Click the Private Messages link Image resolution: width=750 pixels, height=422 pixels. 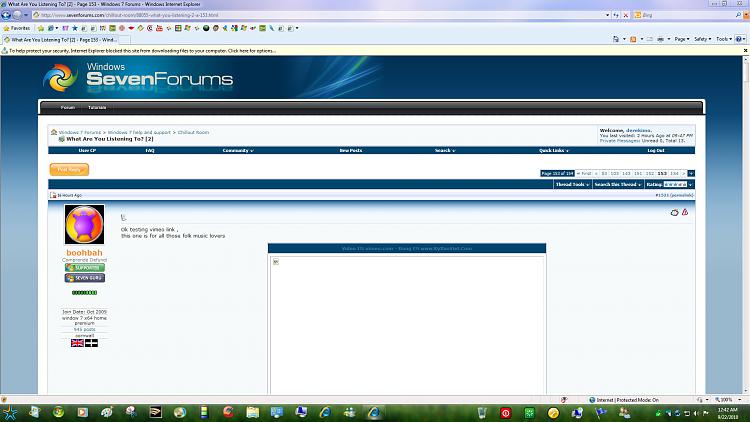coord(619,141)
